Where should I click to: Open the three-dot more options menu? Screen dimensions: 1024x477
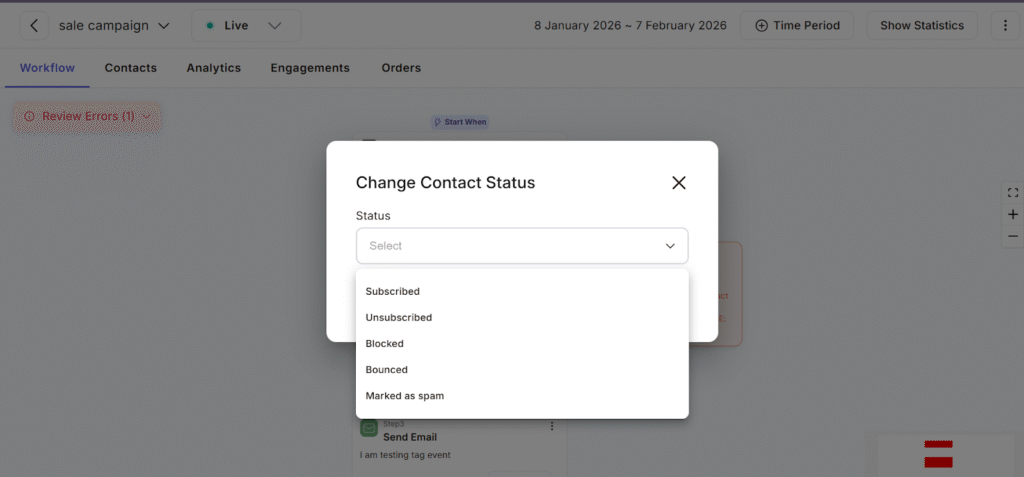tap(1006, 25)
